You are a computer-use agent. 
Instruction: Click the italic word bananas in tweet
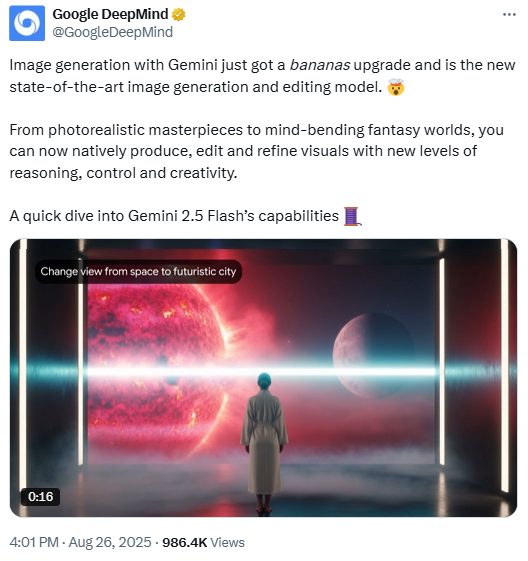[x=319, y=65]
